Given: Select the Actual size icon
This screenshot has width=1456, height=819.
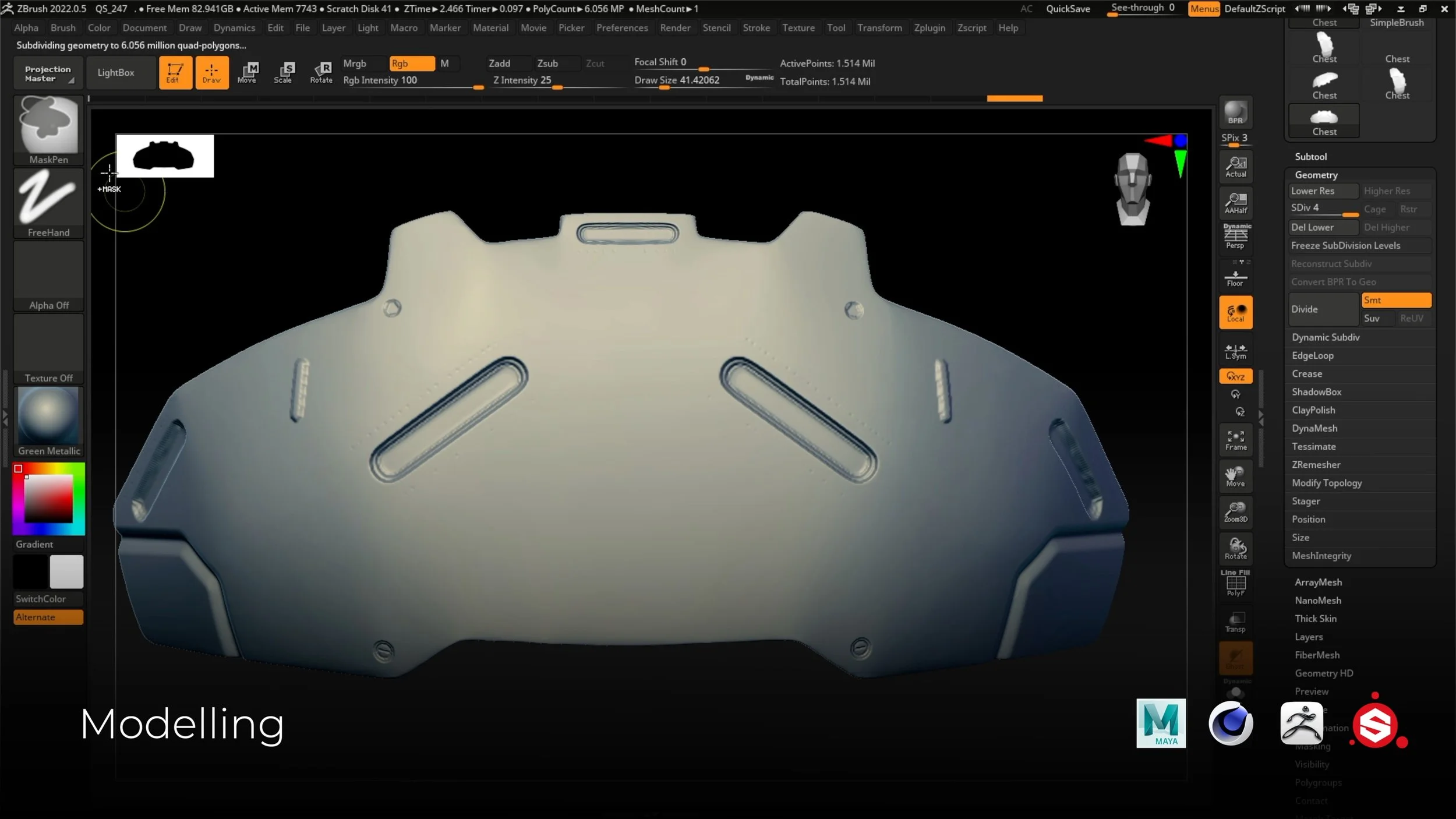Looking at the screenshot, I should pyautogui.click(x=1235, y=167).
